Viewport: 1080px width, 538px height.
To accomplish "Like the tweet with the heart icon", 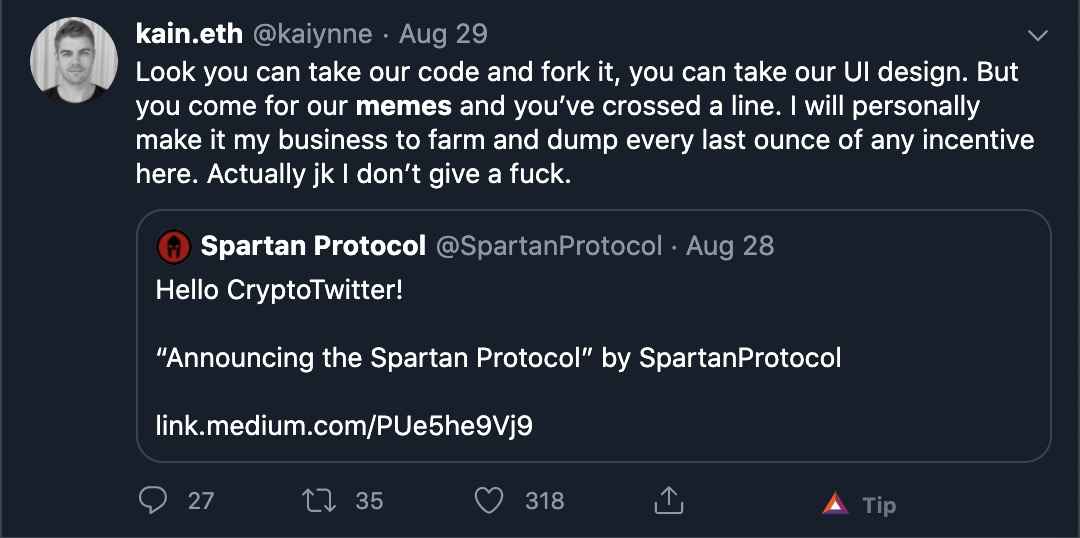I will pos(488,500).
